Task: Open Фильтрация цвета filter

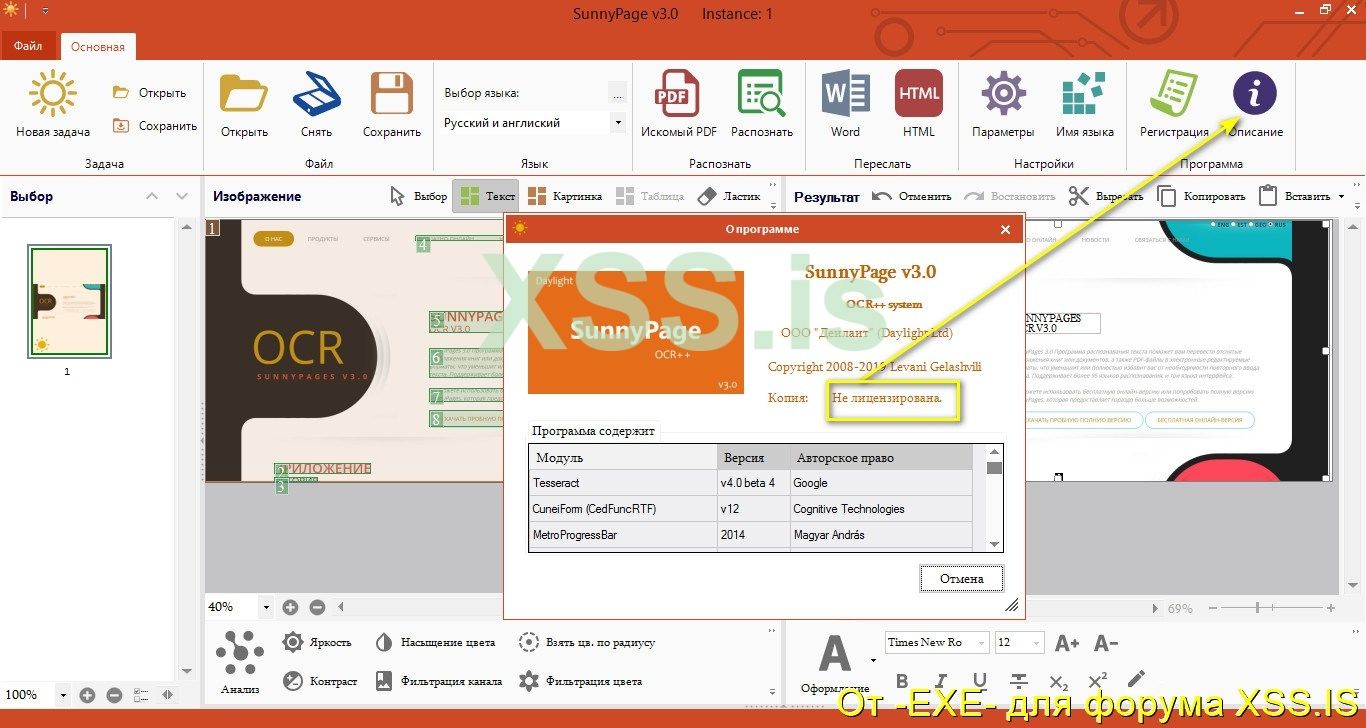Action: click(x=580, y=681)
